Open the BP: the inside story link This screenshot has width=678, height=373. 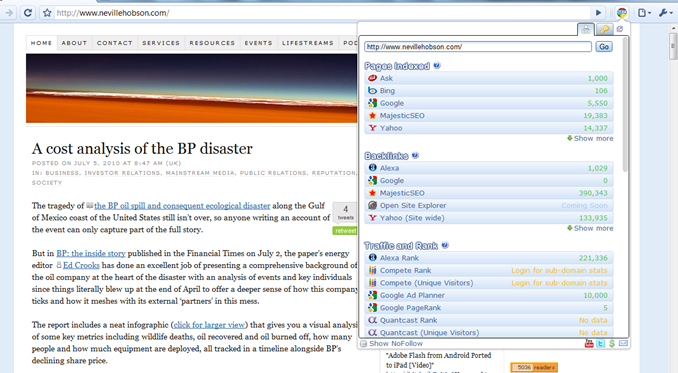(91, 253)
